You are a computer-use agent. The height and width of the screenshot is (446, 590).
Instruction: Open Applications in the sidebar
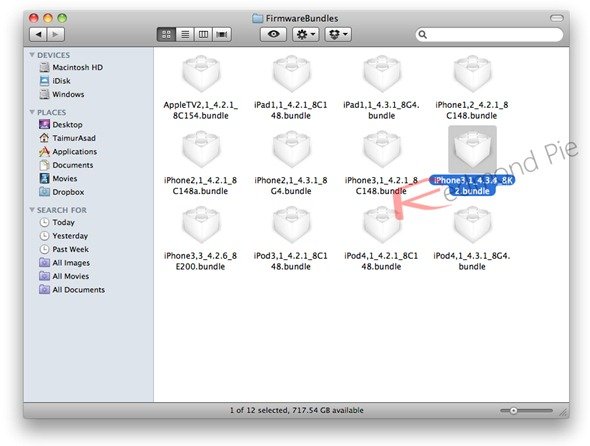(68, 152)
